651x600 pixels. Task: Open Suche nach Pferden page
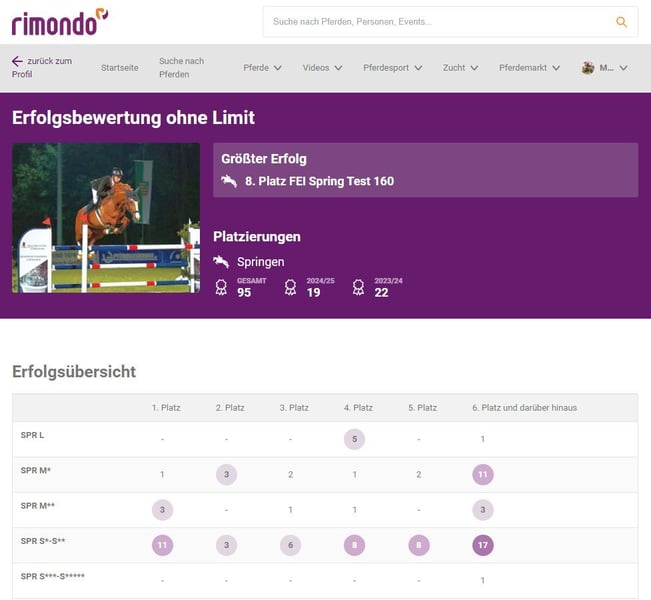181,68
